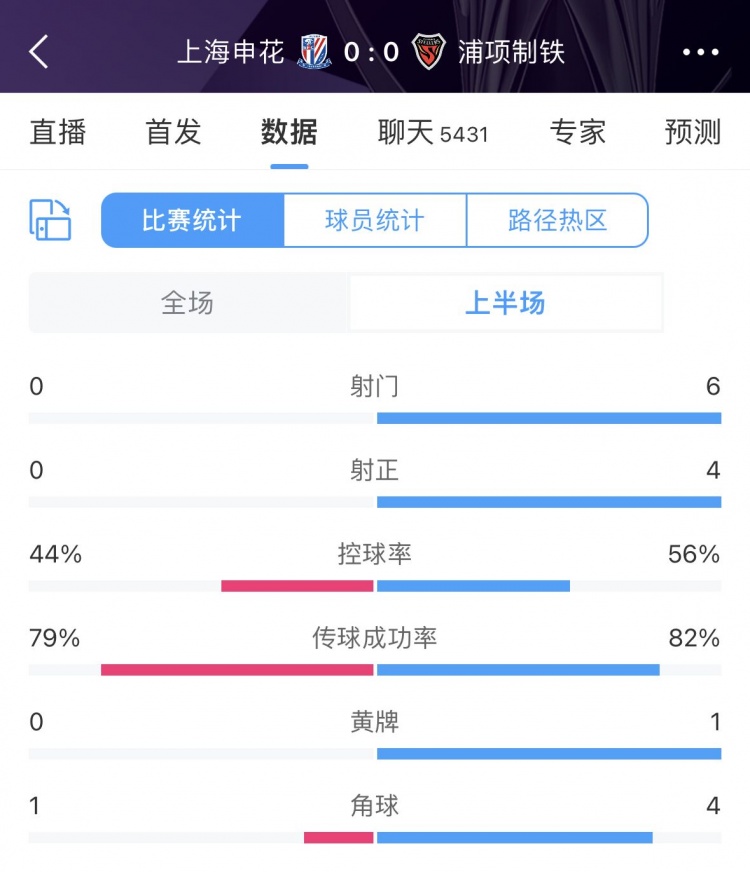Switch to the 直播 tab
The width and height of the screenshot is (750, 872).
point(58,132)
